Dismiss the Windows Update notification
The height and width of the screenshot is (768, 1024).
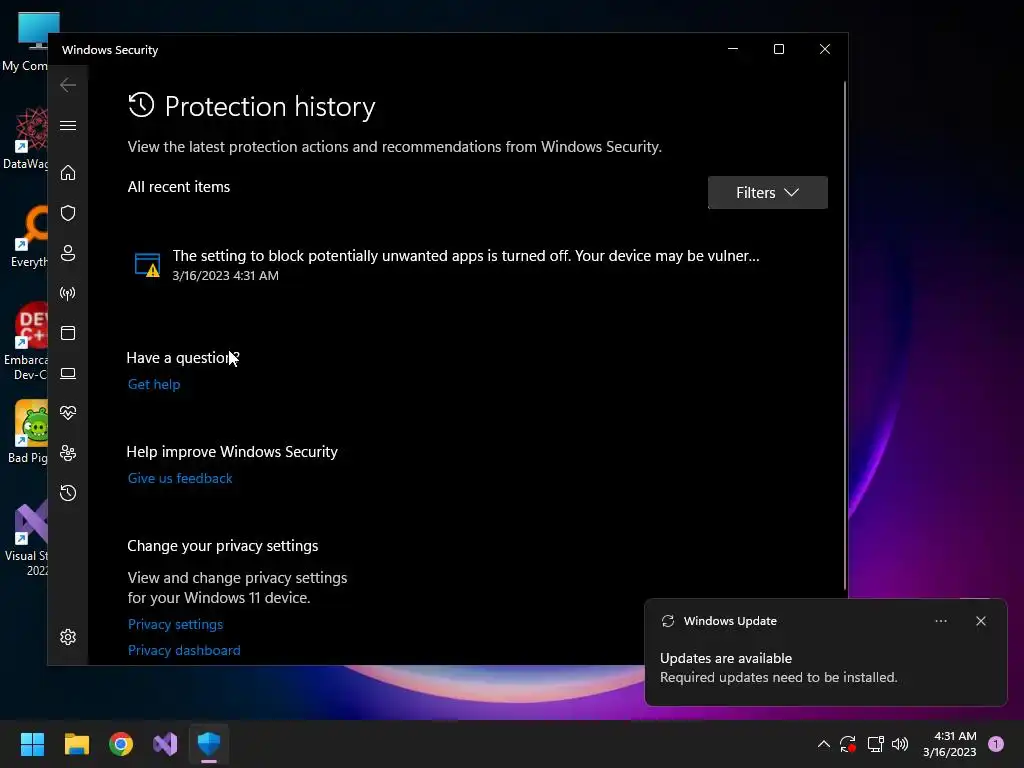point(980,621)
